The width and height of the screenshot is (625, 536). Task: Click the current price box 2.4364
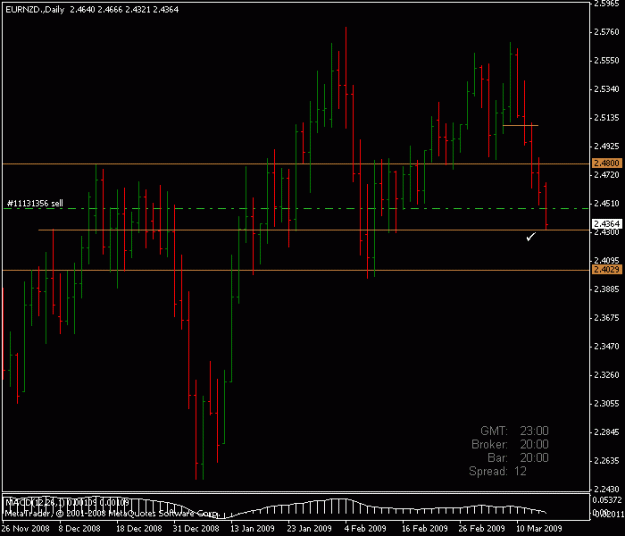607,224
